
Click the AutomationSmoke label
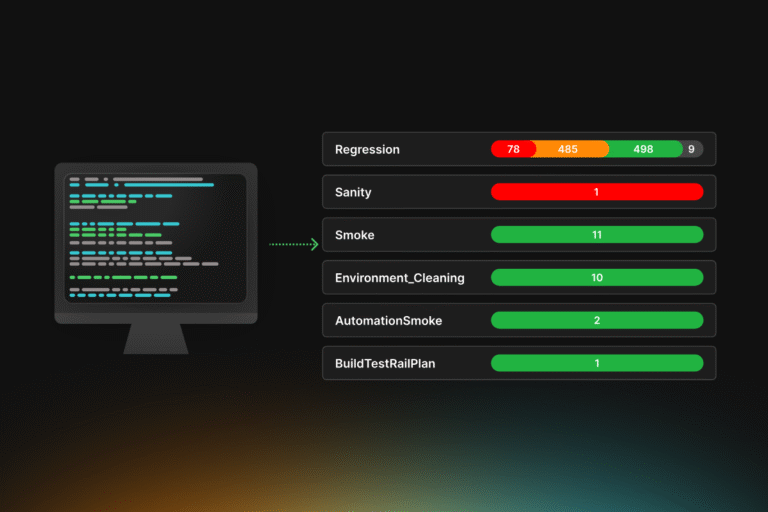tap(388, 320)
